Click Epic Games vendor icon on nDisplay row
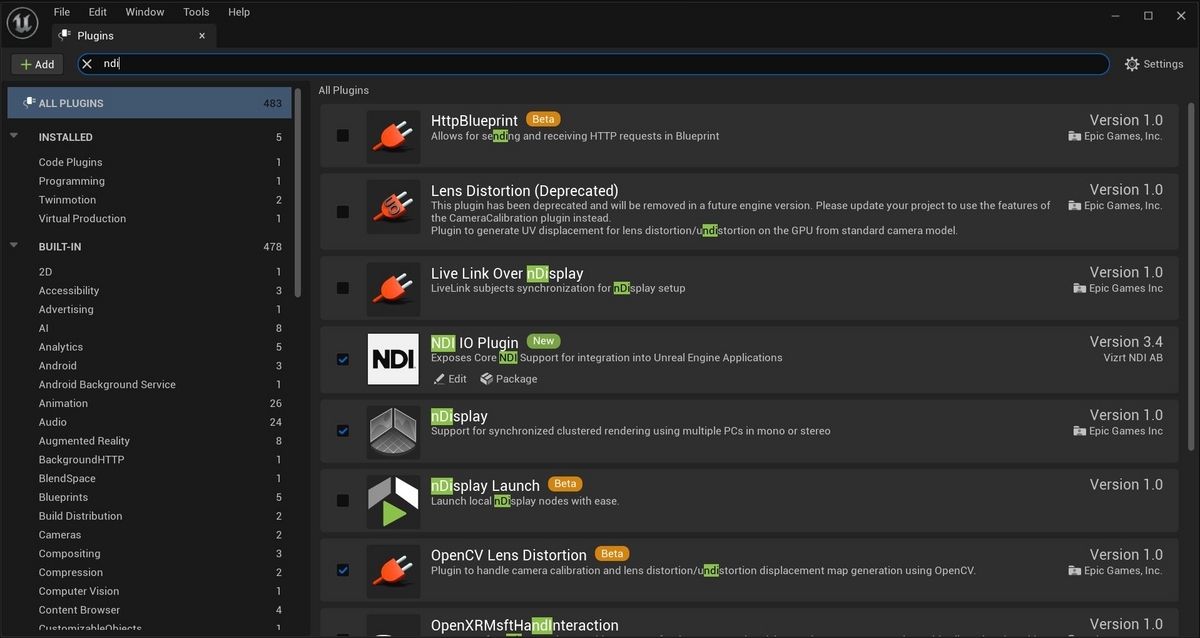The image size is (1200, 638). [1079, 431]
